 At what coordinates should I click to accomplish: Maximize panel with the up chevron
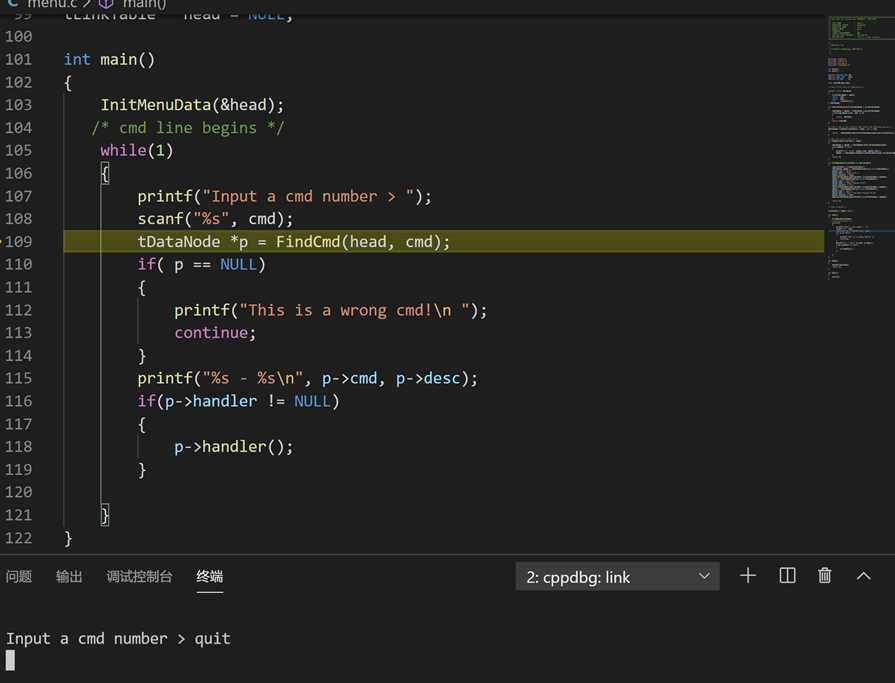pos(864,576)
